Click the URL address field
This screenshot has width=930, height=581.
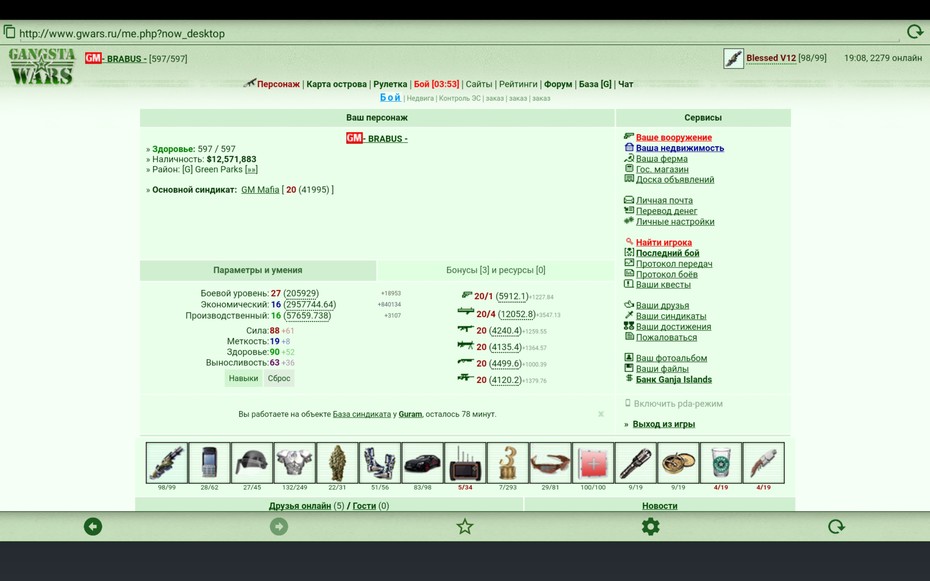[457, 33]
